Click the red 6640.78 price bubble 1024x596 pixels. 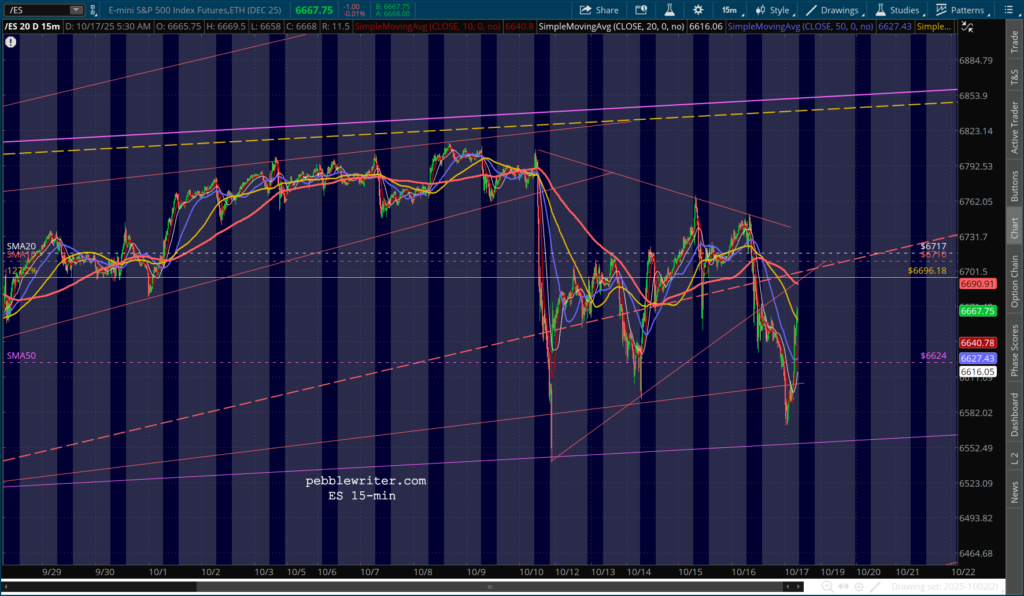pos(978,343)
